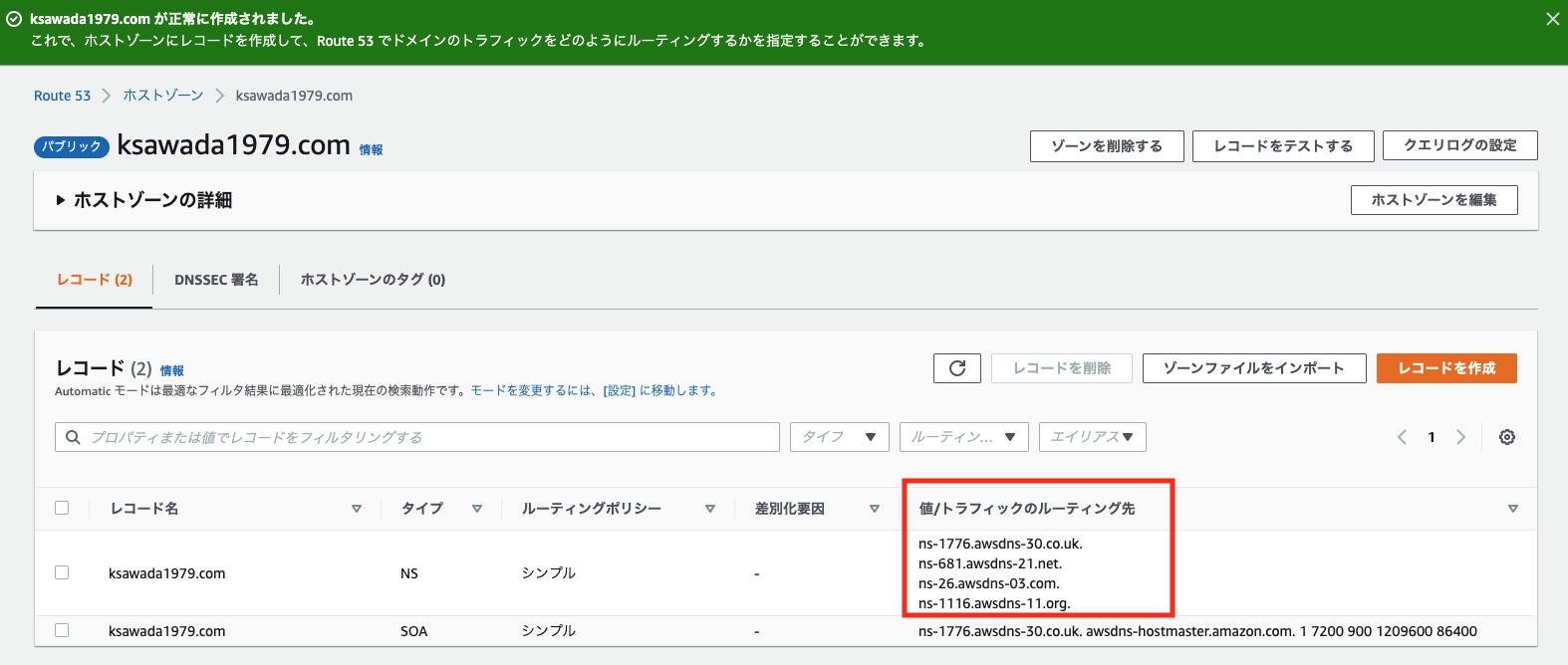Sort by ルーティングポリシー column arrow
The width and height of the screenshot is (1568, 665).
pyautogui.click(x=710, y=509)
